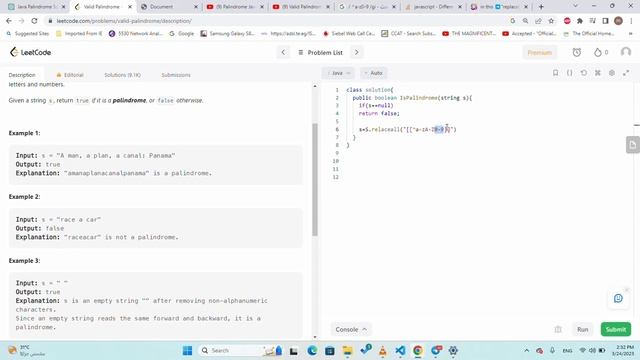
Task: Open the tab search chevron
Action: coord(575,6)
